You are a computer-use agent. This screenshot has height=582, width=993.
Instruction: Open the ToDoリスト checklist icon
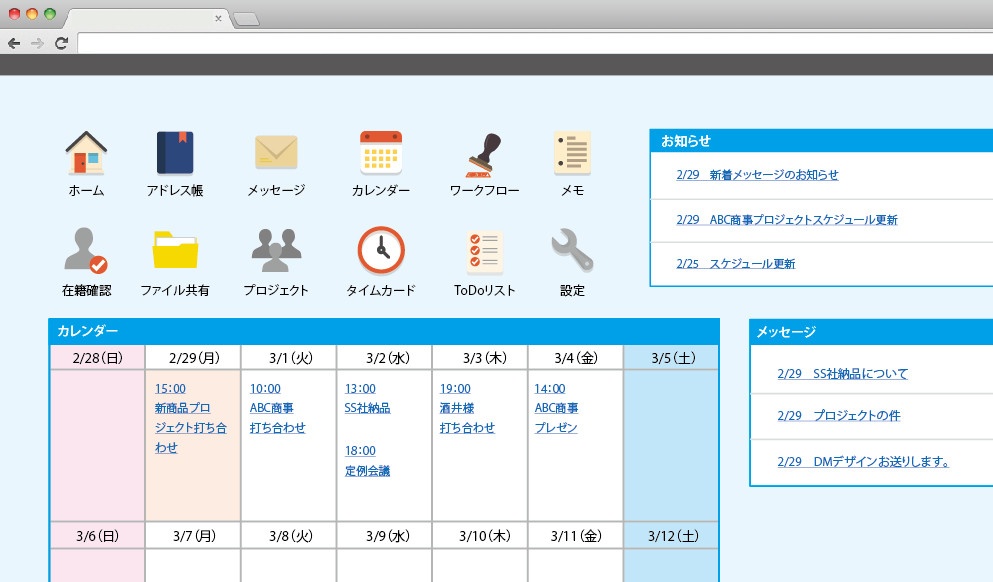pyautogui.click(x=484, y=252)
